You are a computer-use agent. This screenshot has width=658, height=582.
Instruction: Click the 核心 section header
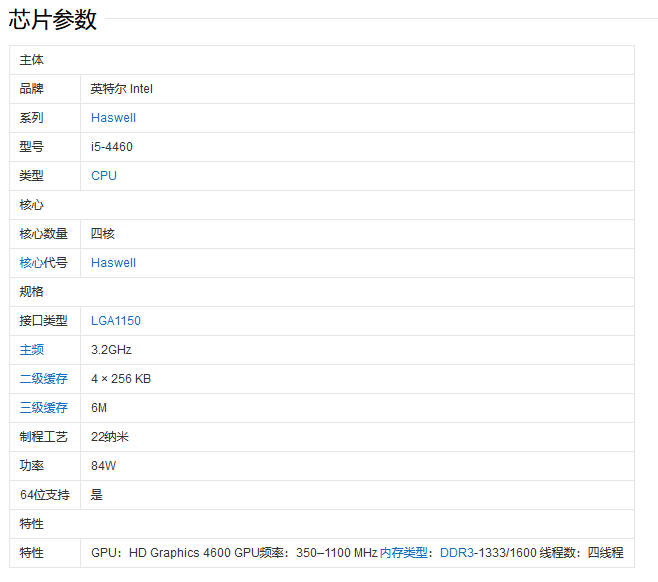[x=31, y=205]
